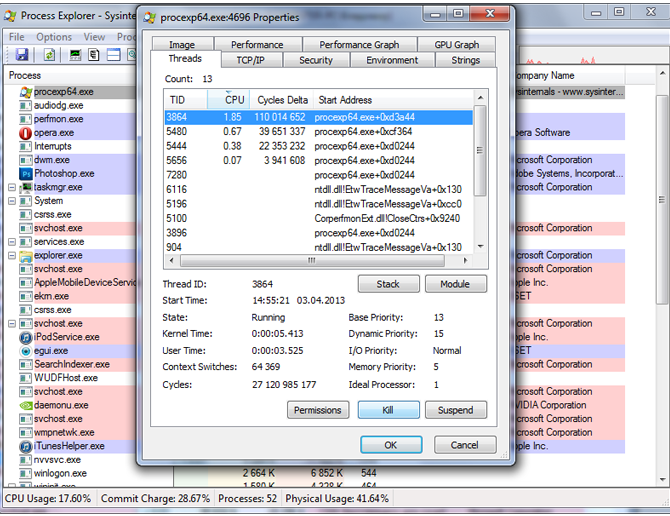Select the Photoshop.exe process icon
670x516 pixels.
coord(25,174)
